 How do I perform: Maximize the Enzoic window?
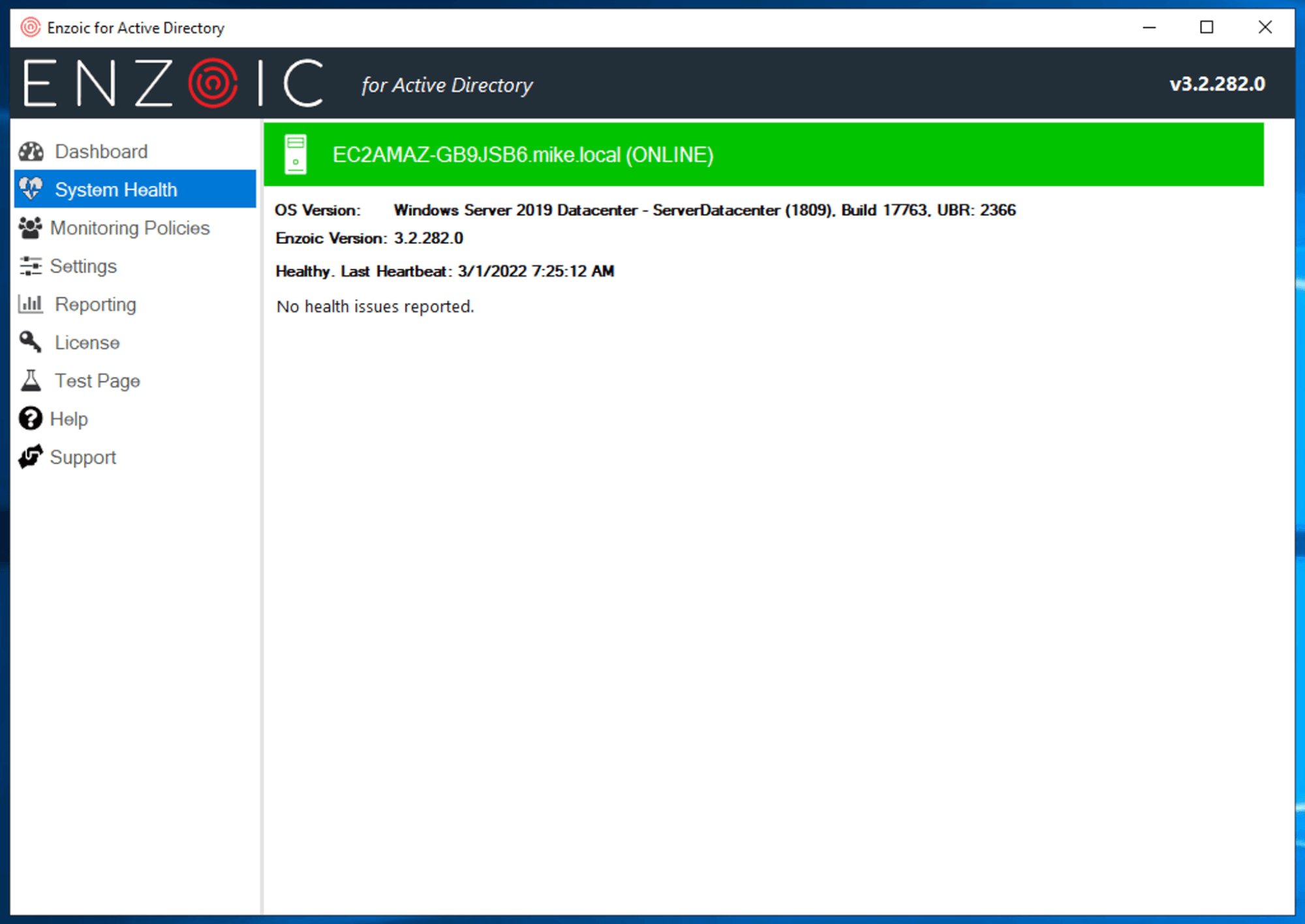click(x=1207, y=27)
